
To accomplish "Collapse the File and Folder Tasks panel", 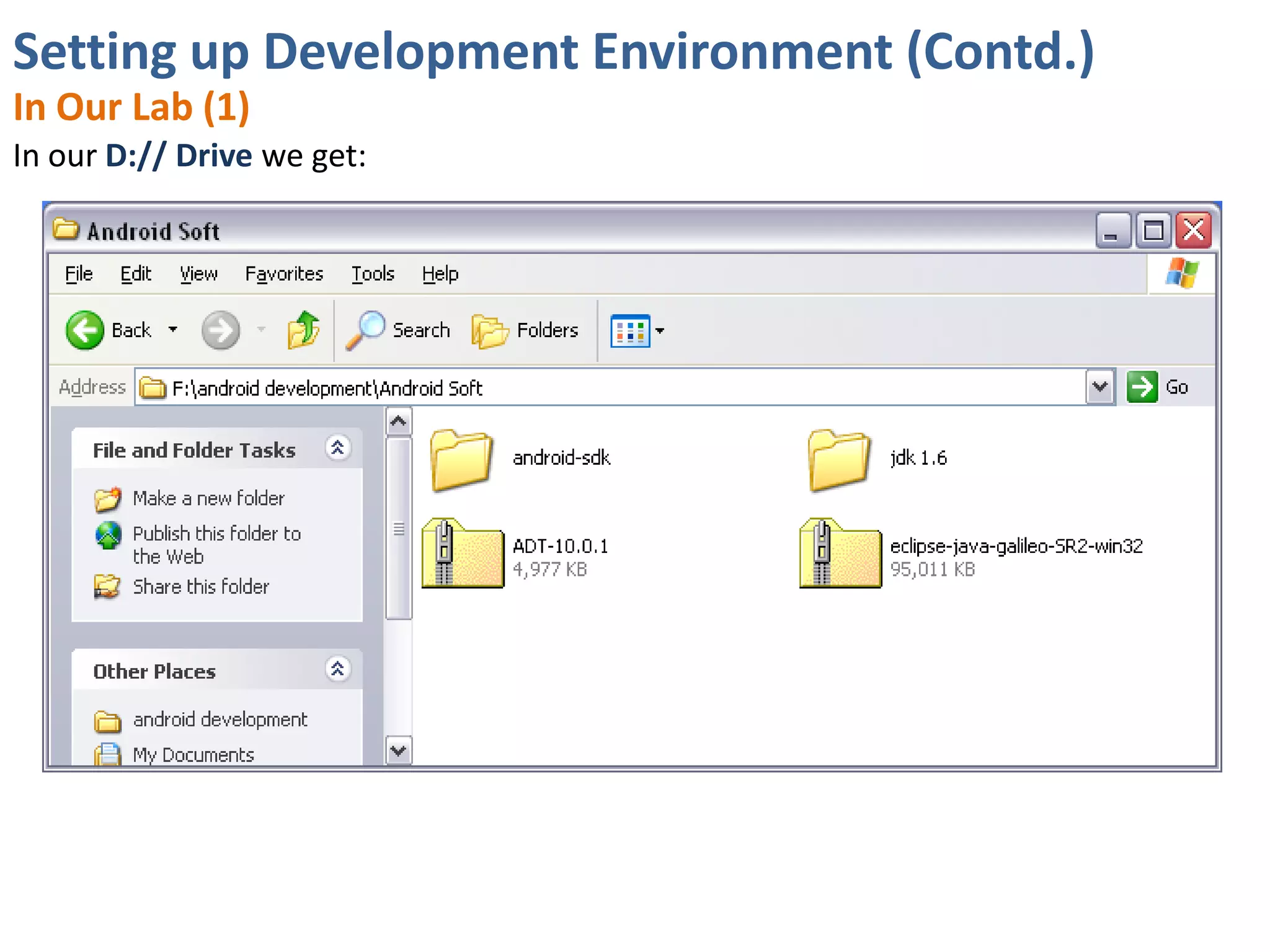I will pos(338,447).
